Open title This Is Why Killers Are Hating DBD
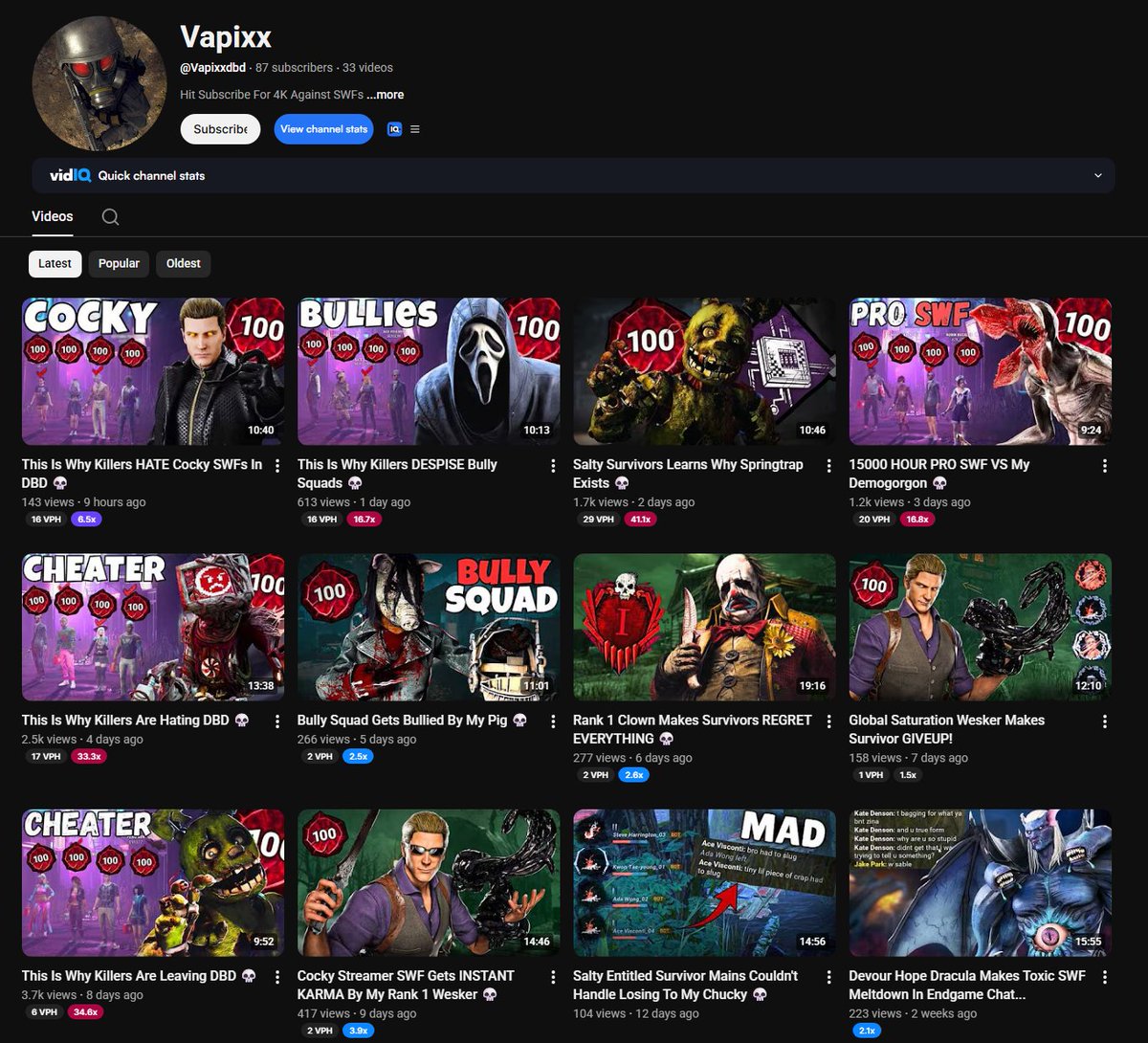 (x=135, y=721)
